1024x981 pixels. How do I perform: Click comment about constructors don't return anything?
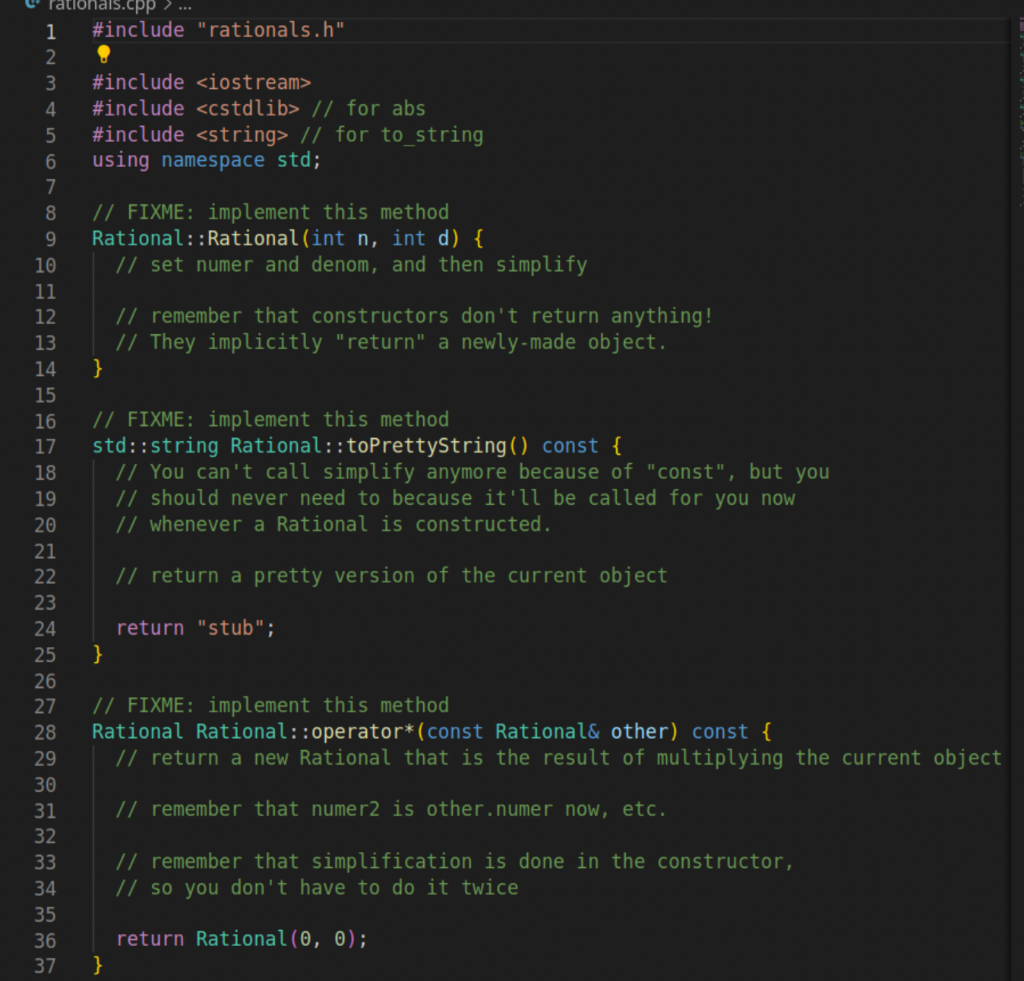pos(414,316)
